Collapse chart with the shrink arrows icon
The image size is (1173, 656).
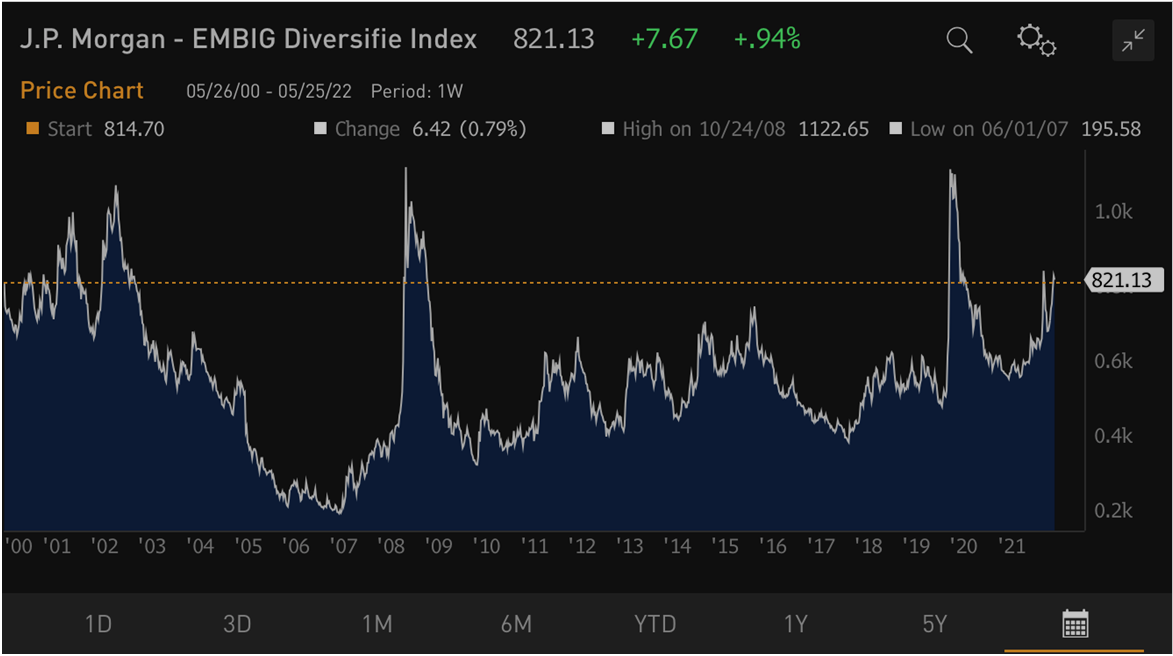[x=1133, y=40]
